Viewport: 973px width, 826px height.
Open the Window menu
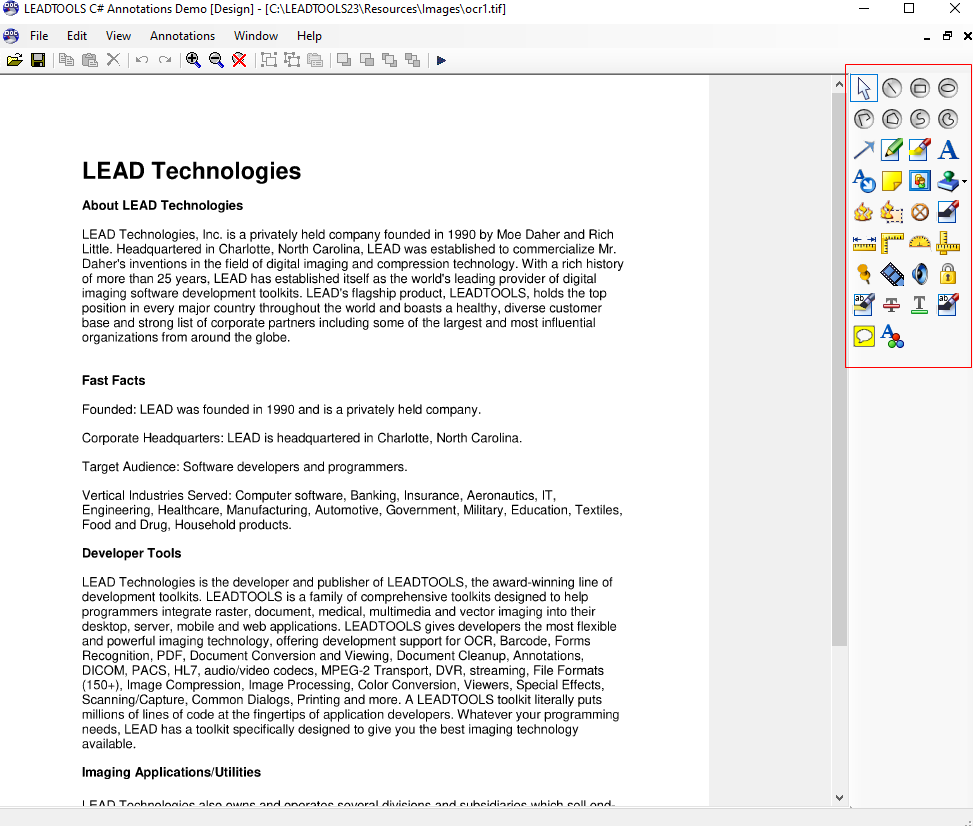point(256,36)
